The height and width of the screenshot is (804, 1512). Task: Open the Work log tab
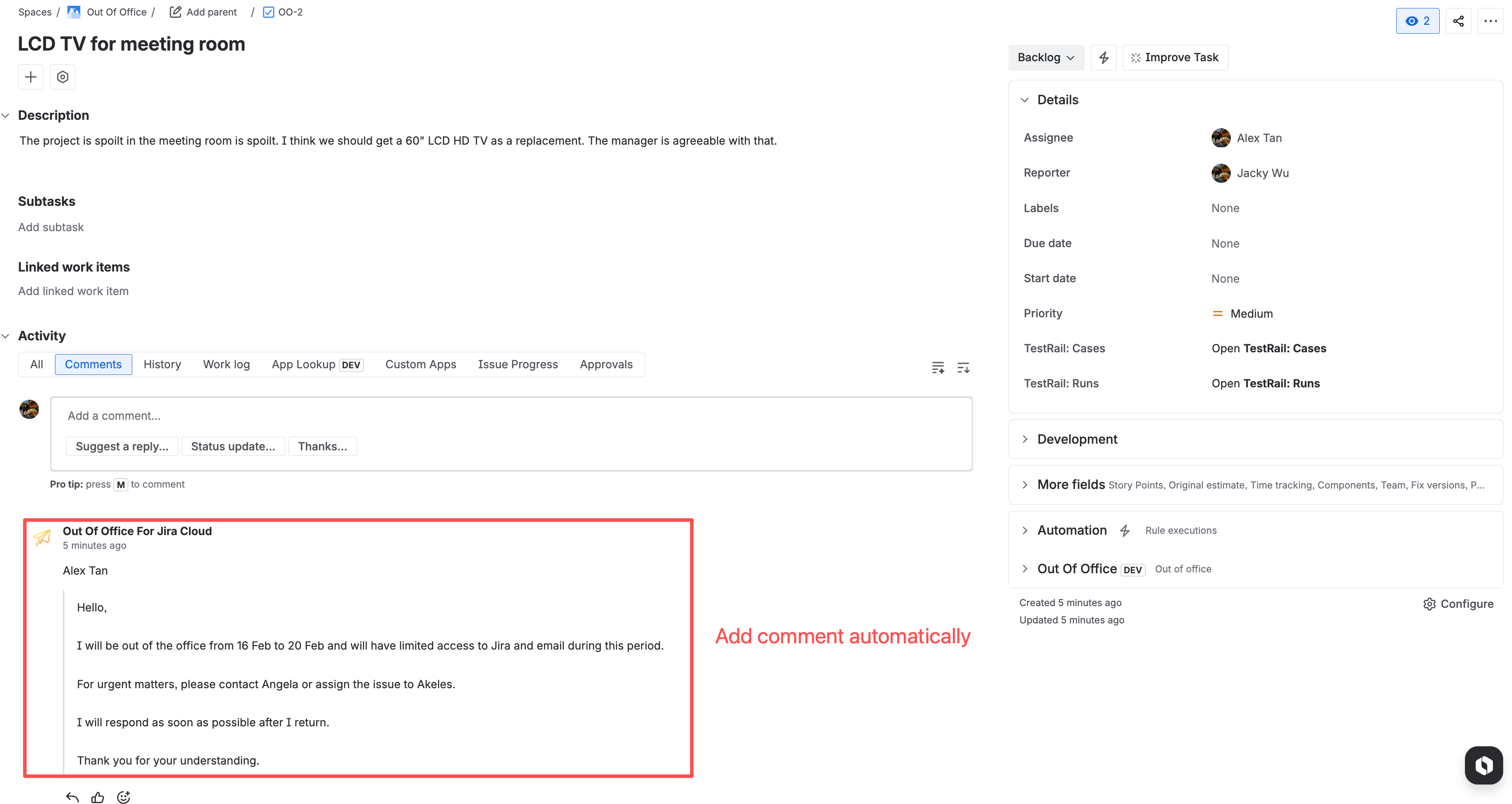coord(226,364)
